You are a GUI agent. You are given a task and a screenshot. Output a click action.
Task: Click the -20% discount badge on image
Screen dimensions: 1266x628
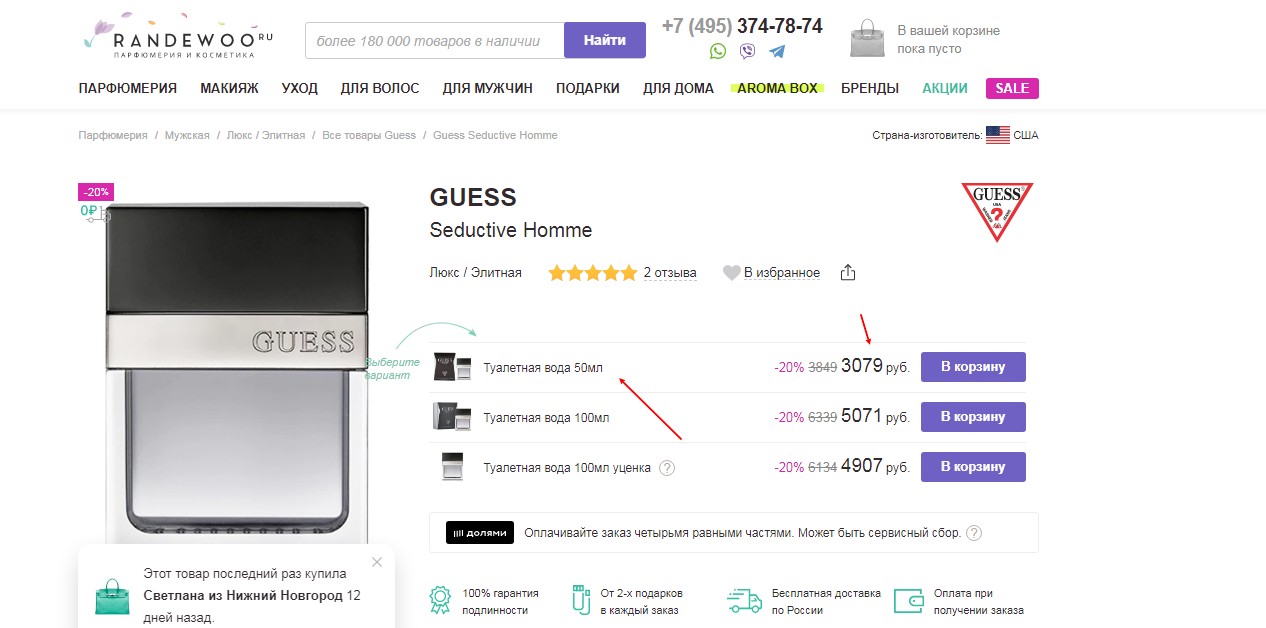pos(97,192)
